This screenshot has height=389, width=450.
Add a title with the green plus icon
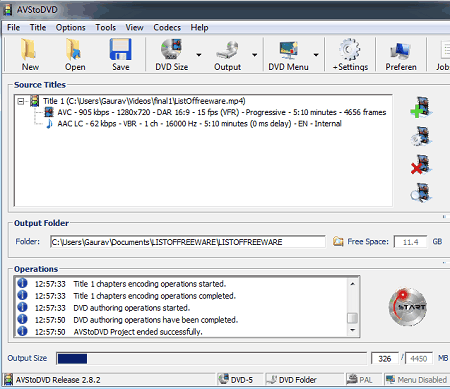tap(421, 107)
